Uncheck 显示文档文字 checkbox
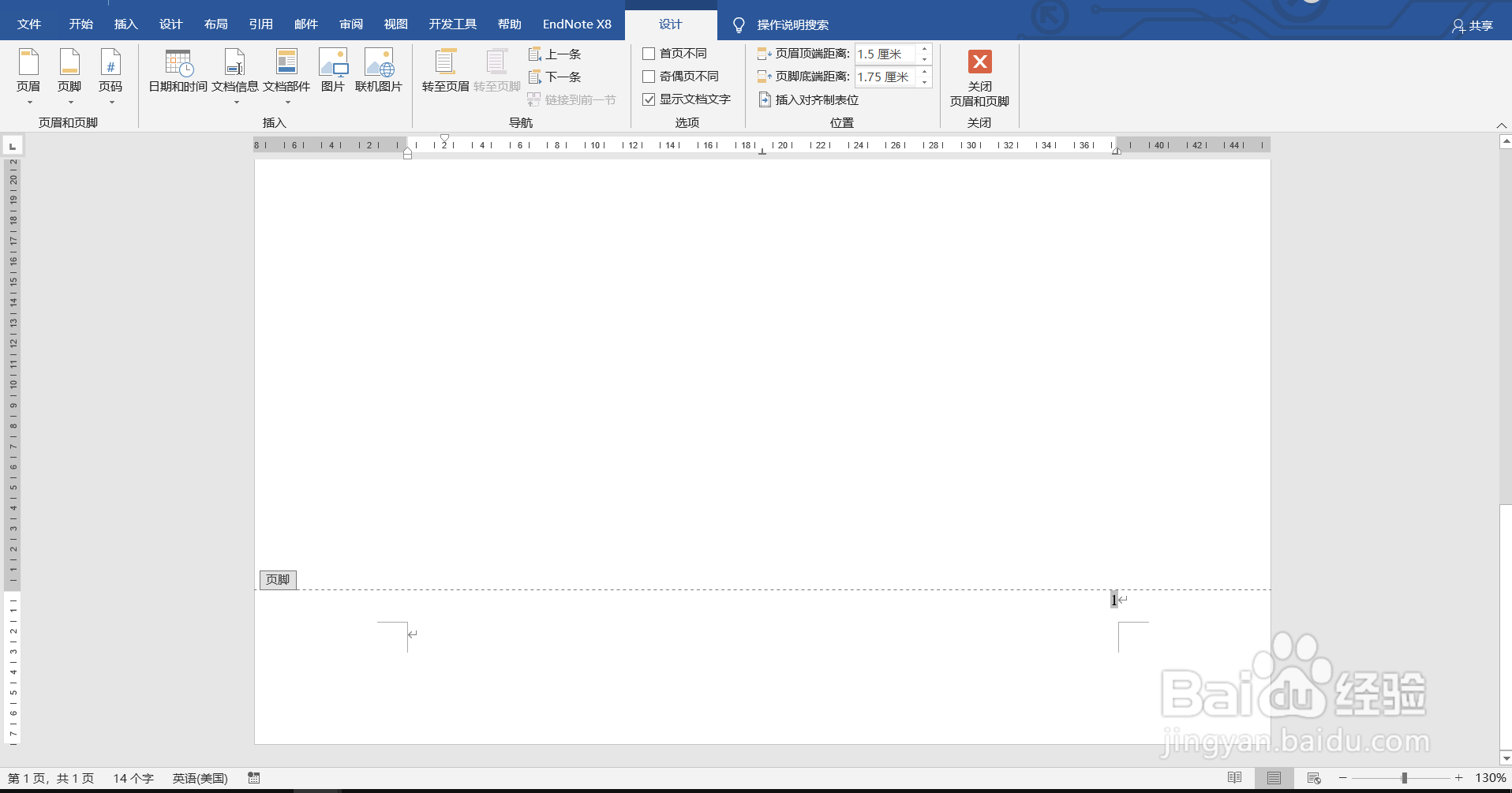Screen dimensions: 1512x793 pos(649,99)
